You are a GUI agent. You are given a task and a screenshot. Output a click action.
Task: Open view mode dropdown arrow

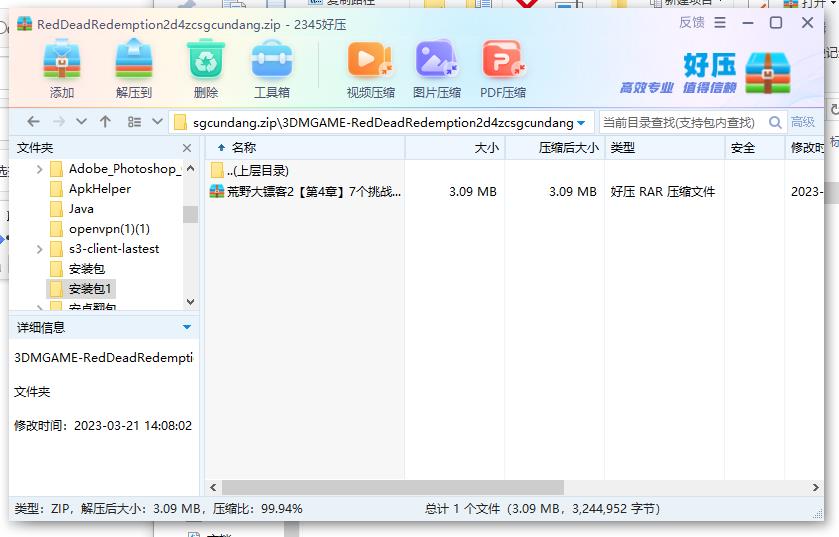coord(157,122)
